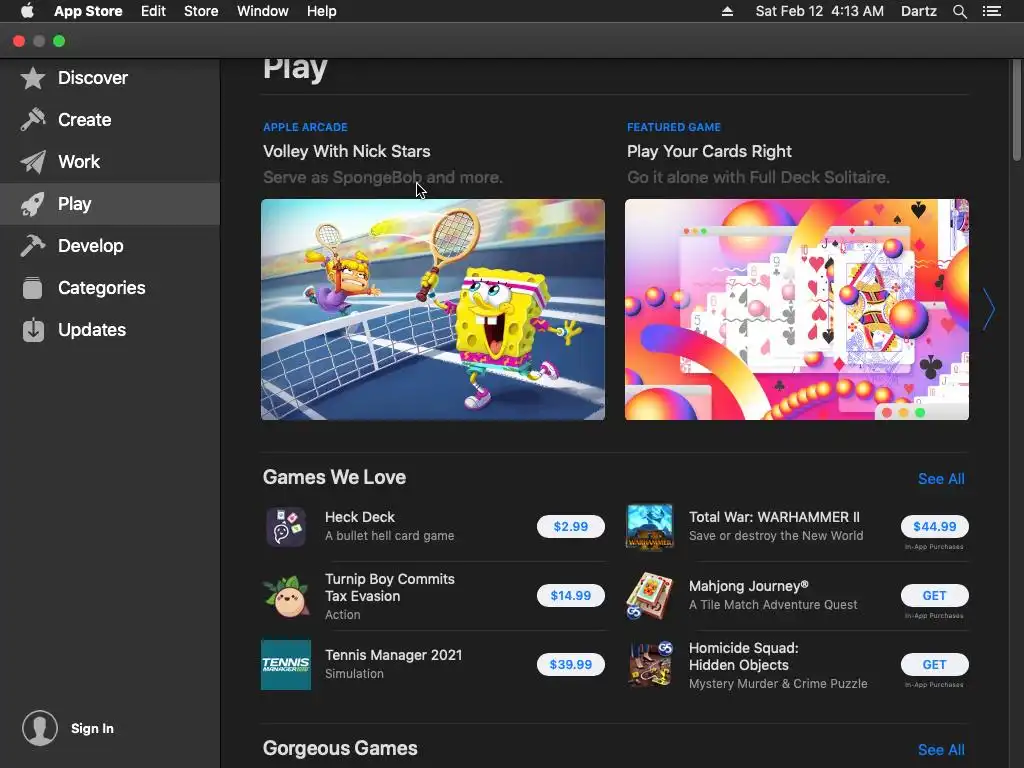Buy Turnip Boy for $14.99

[x=571, y=596]
